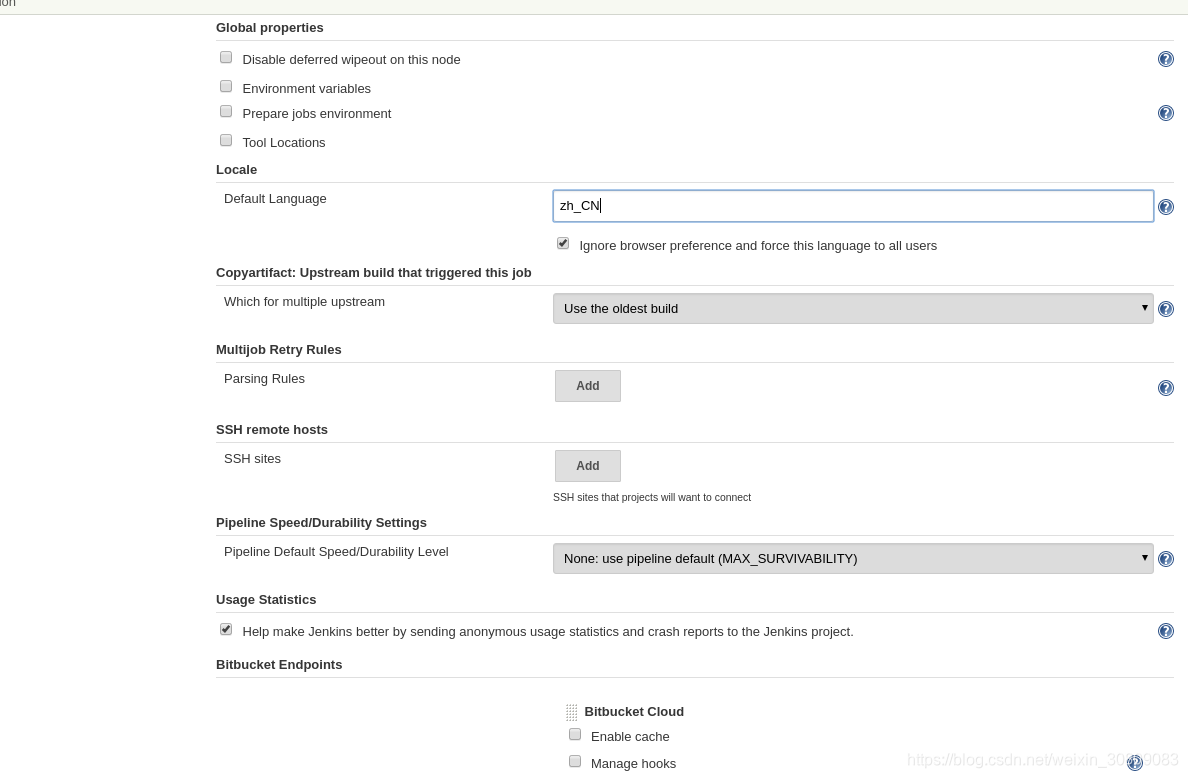Uncheck Ignore browser preference option
The height and width of the screenshot is (778, 1188).
(563, 243)
